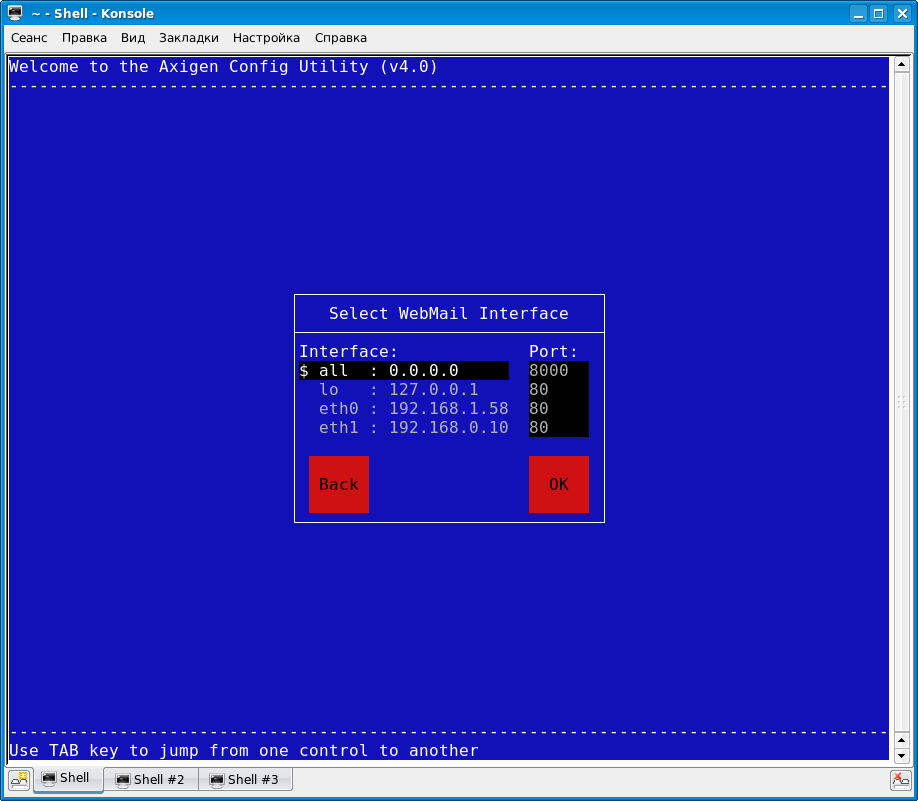The image size is (918, 801).
Task: Switch to the Shell #2 tab
Action: click(151, 780)
